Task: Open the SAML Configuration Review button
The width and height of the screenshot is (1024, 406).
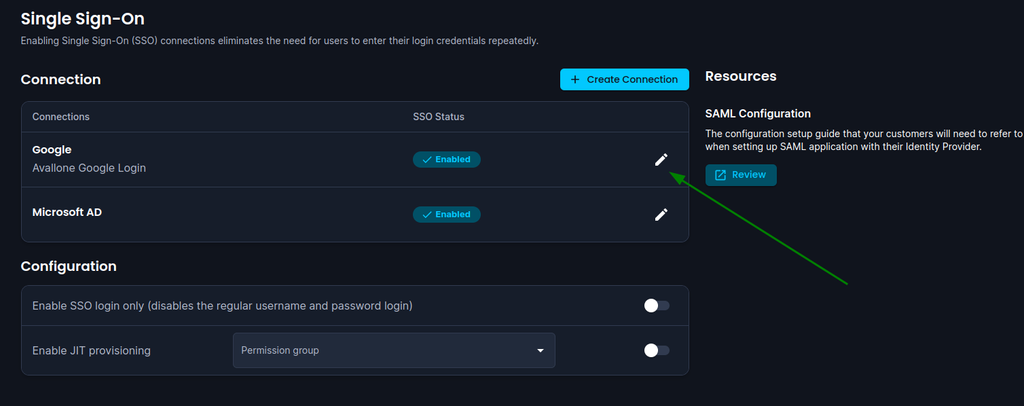Action: coord(741,175)
